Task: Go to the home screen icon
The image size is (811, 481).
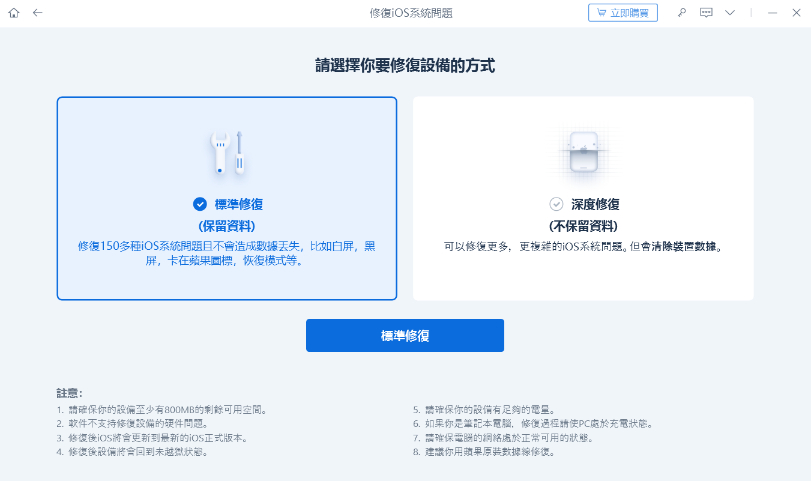Action: tap(14, 13)
